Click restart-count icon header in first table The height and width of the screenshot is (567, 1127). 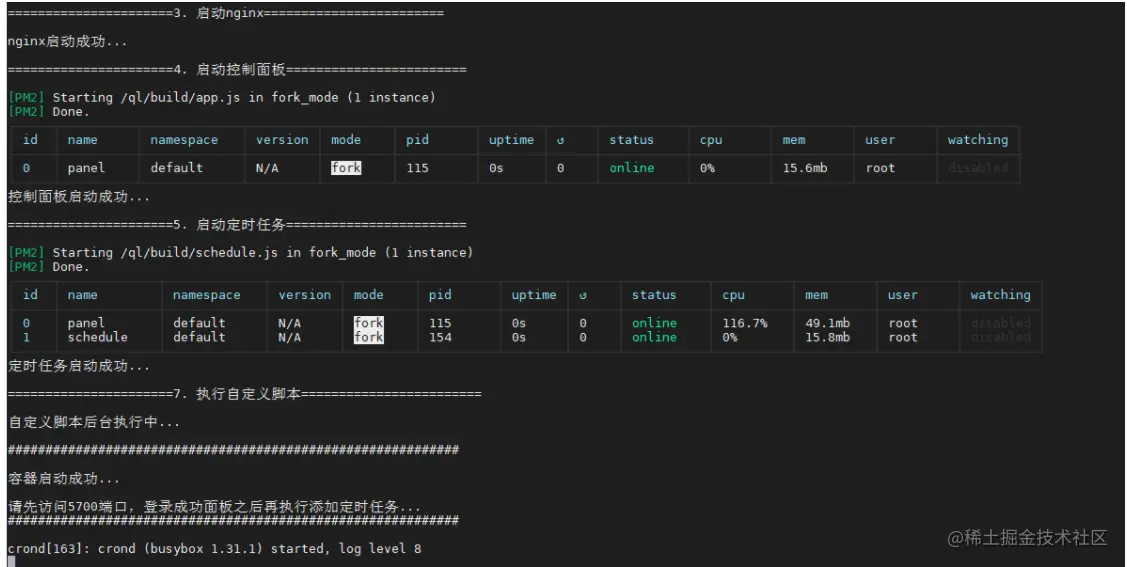point(561,140)
